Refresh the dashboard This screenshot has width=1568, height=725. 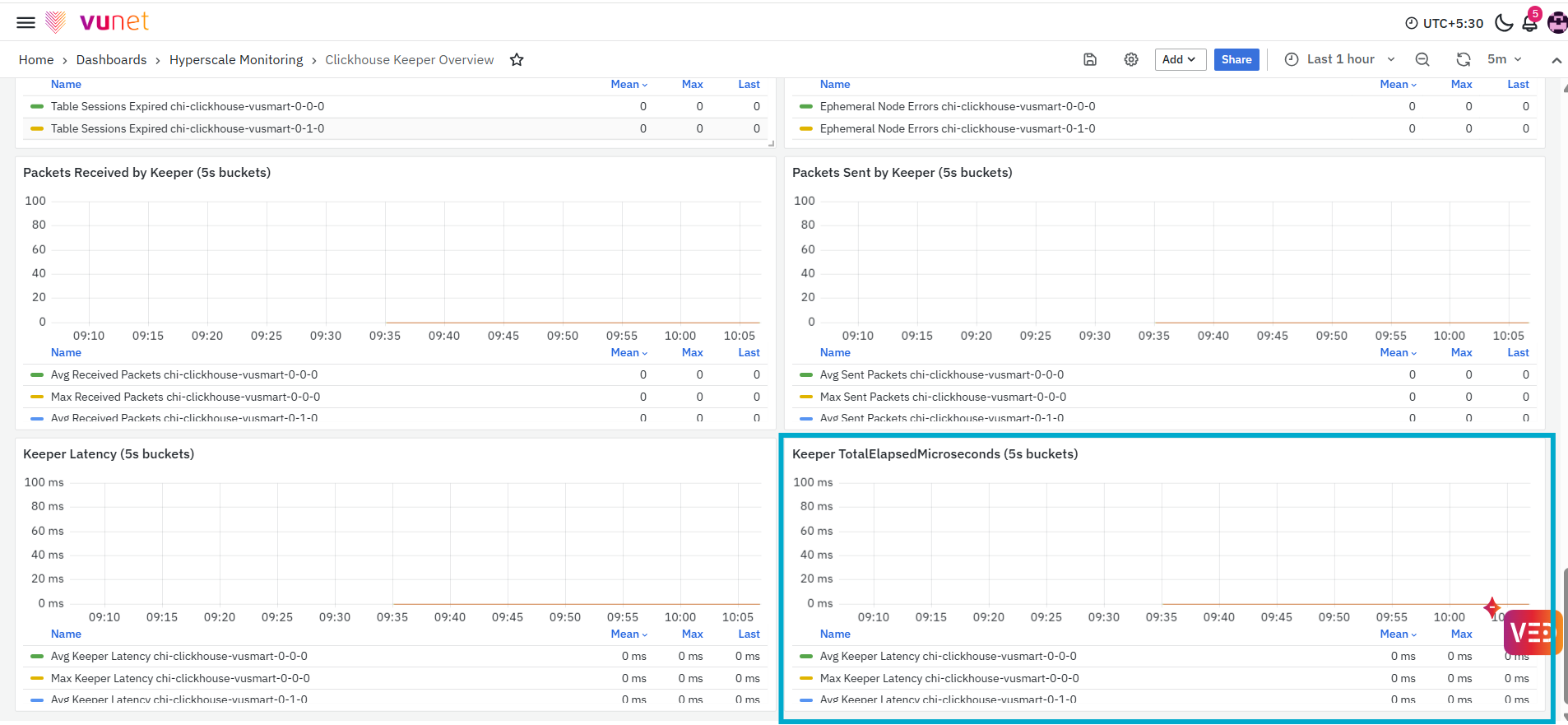(x=1464, y=59)
